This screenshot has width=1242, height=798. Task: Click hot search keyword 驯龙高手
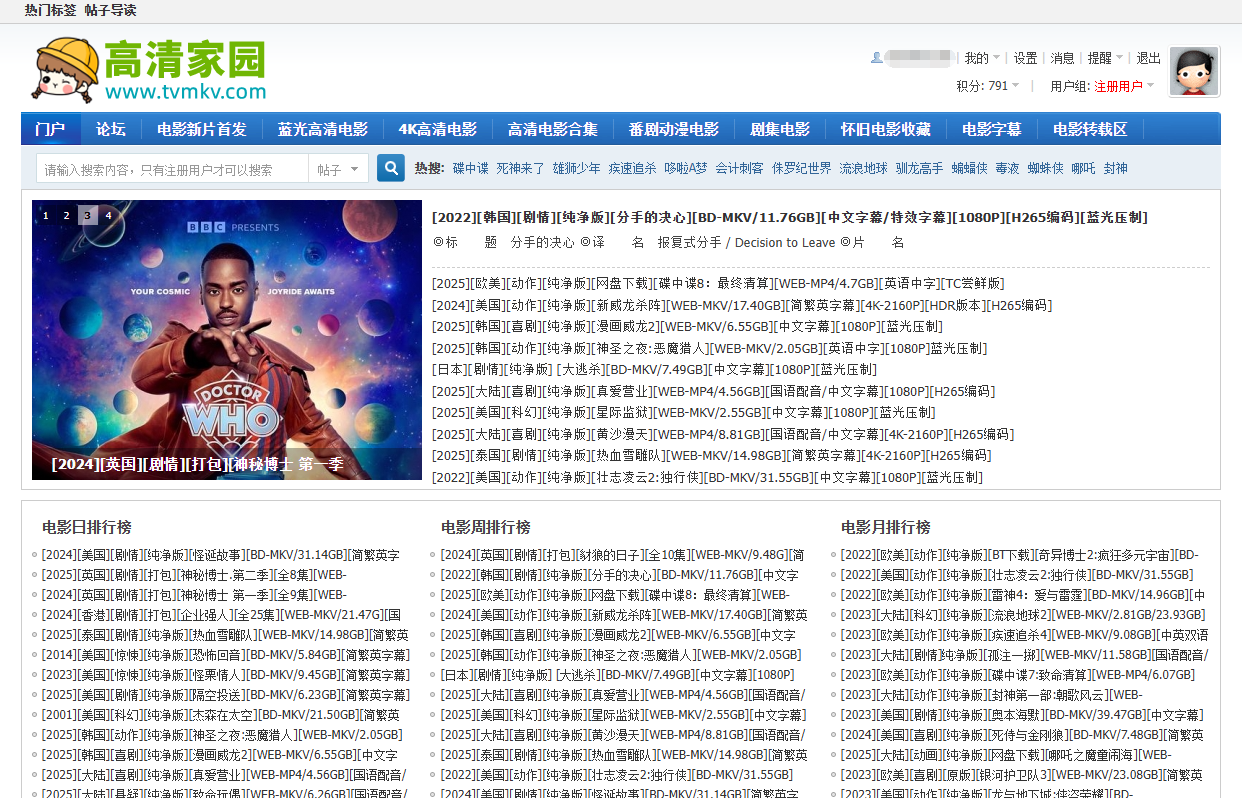919,168
